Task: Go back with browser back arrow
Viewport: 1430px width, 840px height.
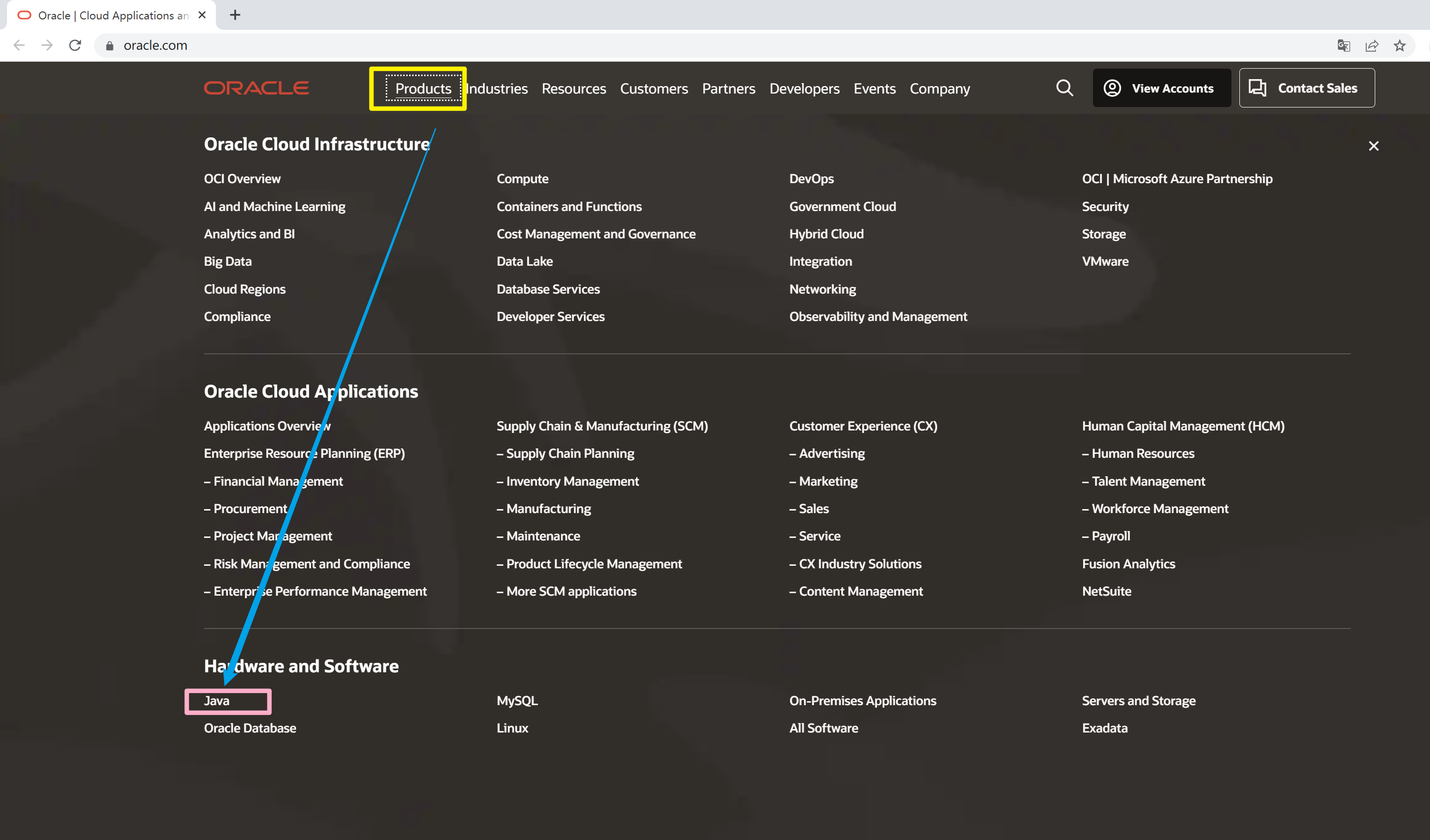Action: tap(19, 45)
